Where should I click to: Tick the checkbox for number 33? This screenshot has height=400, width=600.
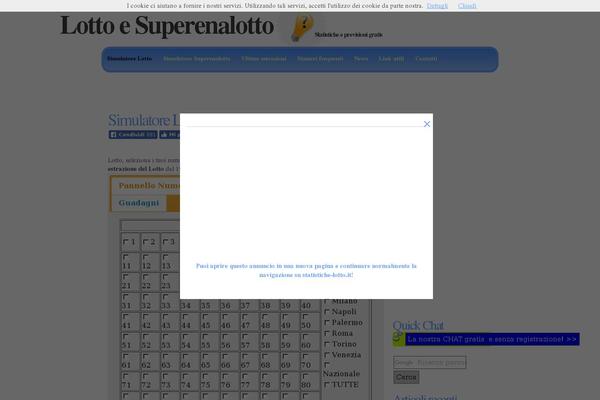click(x=165, y=297)
